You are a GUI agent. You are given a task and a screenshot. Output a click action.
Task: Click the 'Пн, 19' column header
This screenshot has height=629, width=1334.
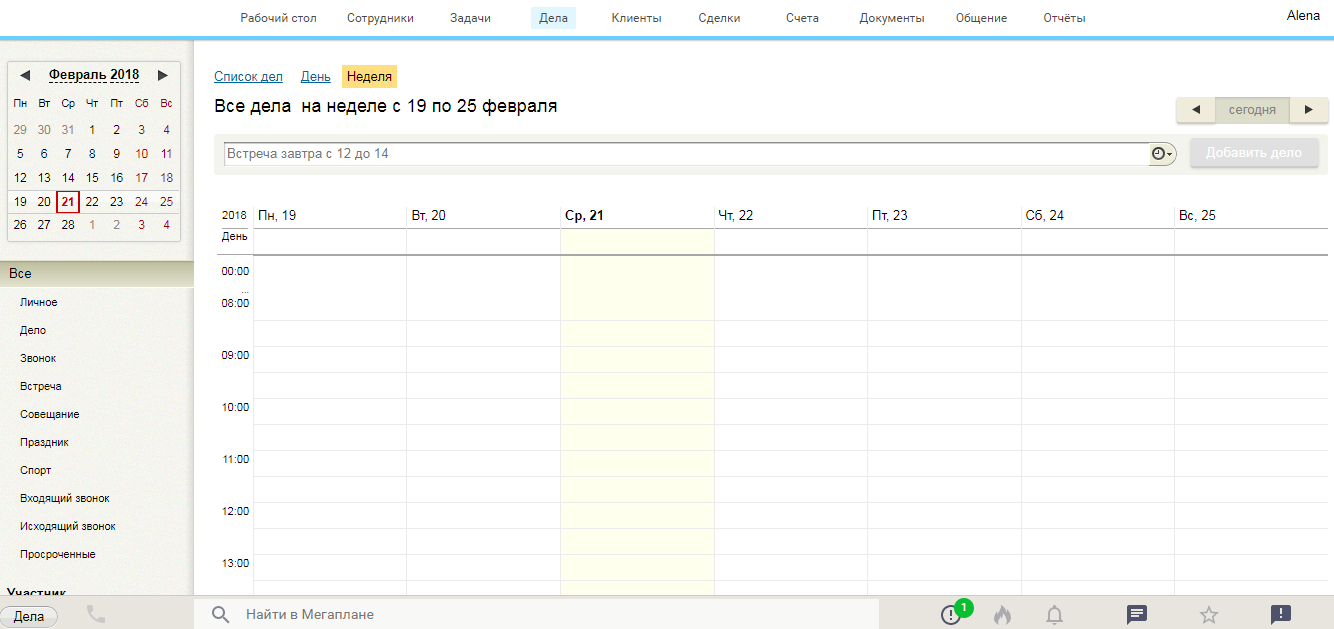(277, 216)
